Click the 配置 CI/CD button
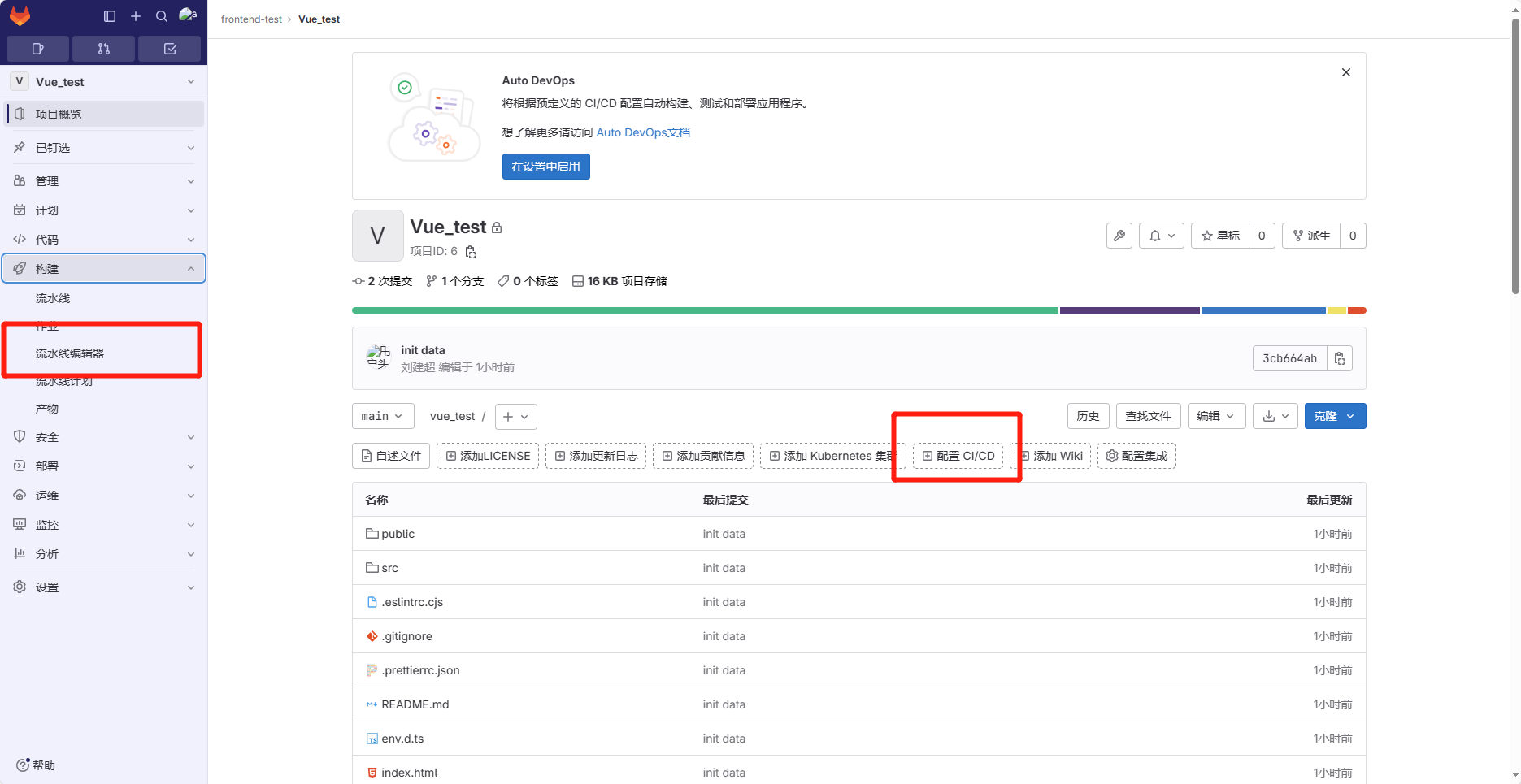This screenshot has width=1521, height=784. pyautogui.click(x=958, y=456)
